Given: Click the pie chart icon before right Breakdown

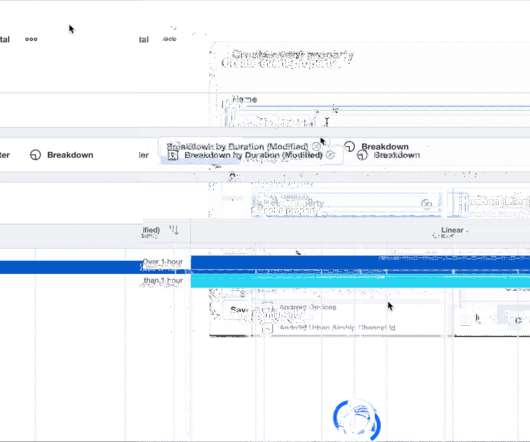Looking at the screenshot, I should [362, 155].
